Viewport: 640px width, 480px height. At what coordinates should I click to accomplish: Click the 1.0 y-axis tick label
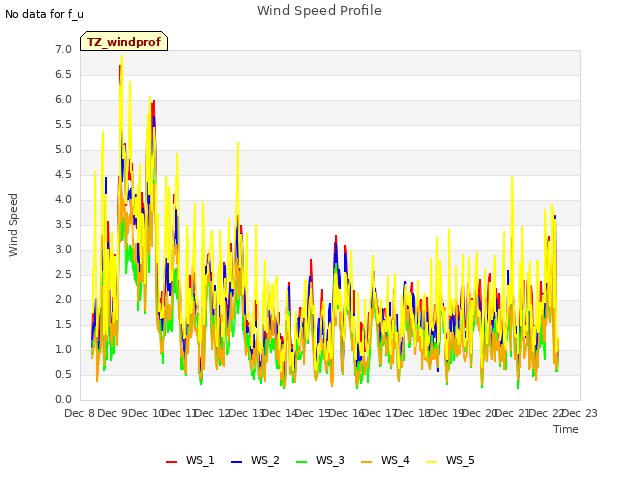coord(63,350)
